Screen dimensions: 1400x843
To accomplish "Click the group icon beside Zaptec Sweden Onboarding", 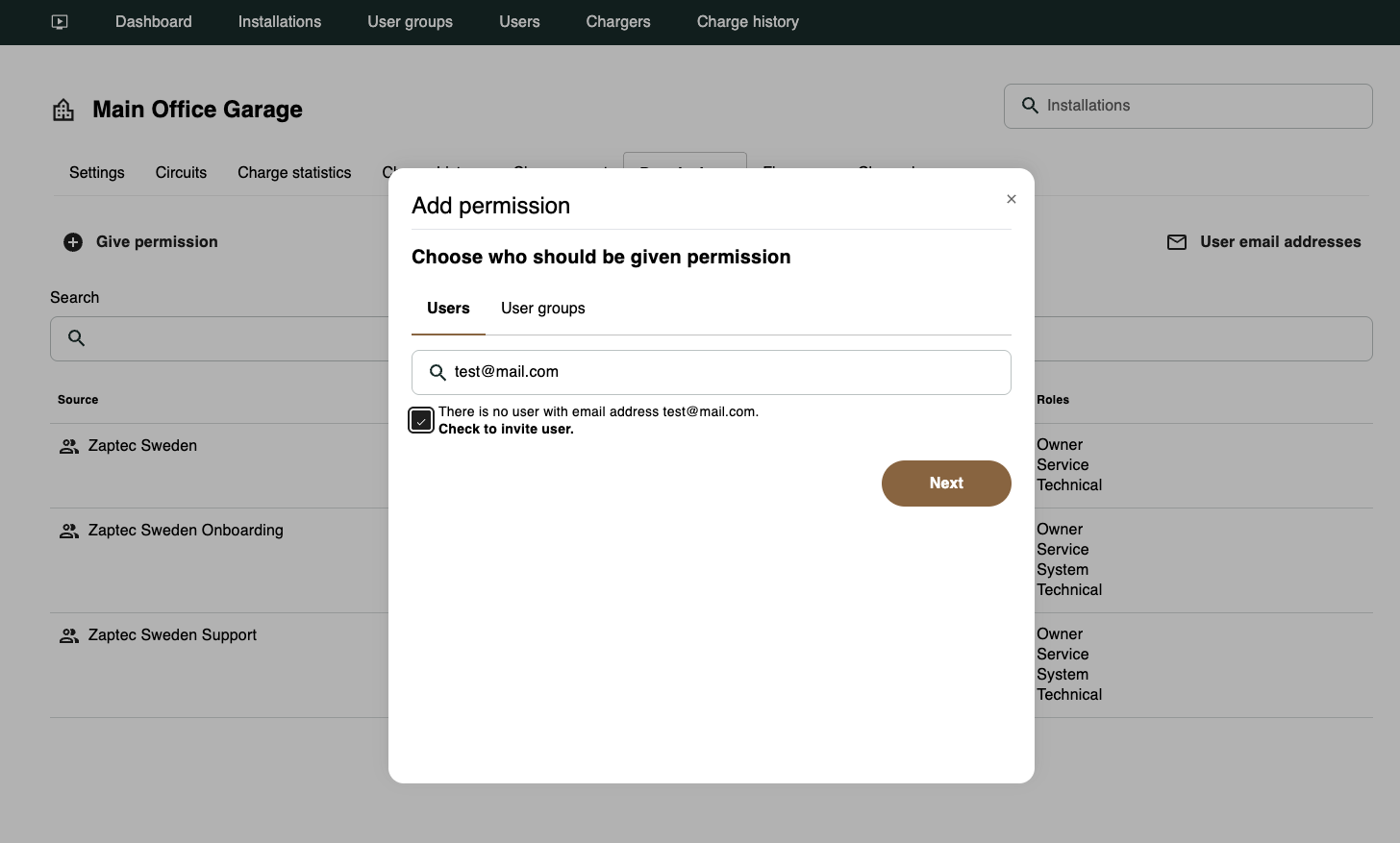I will point(68,530).
